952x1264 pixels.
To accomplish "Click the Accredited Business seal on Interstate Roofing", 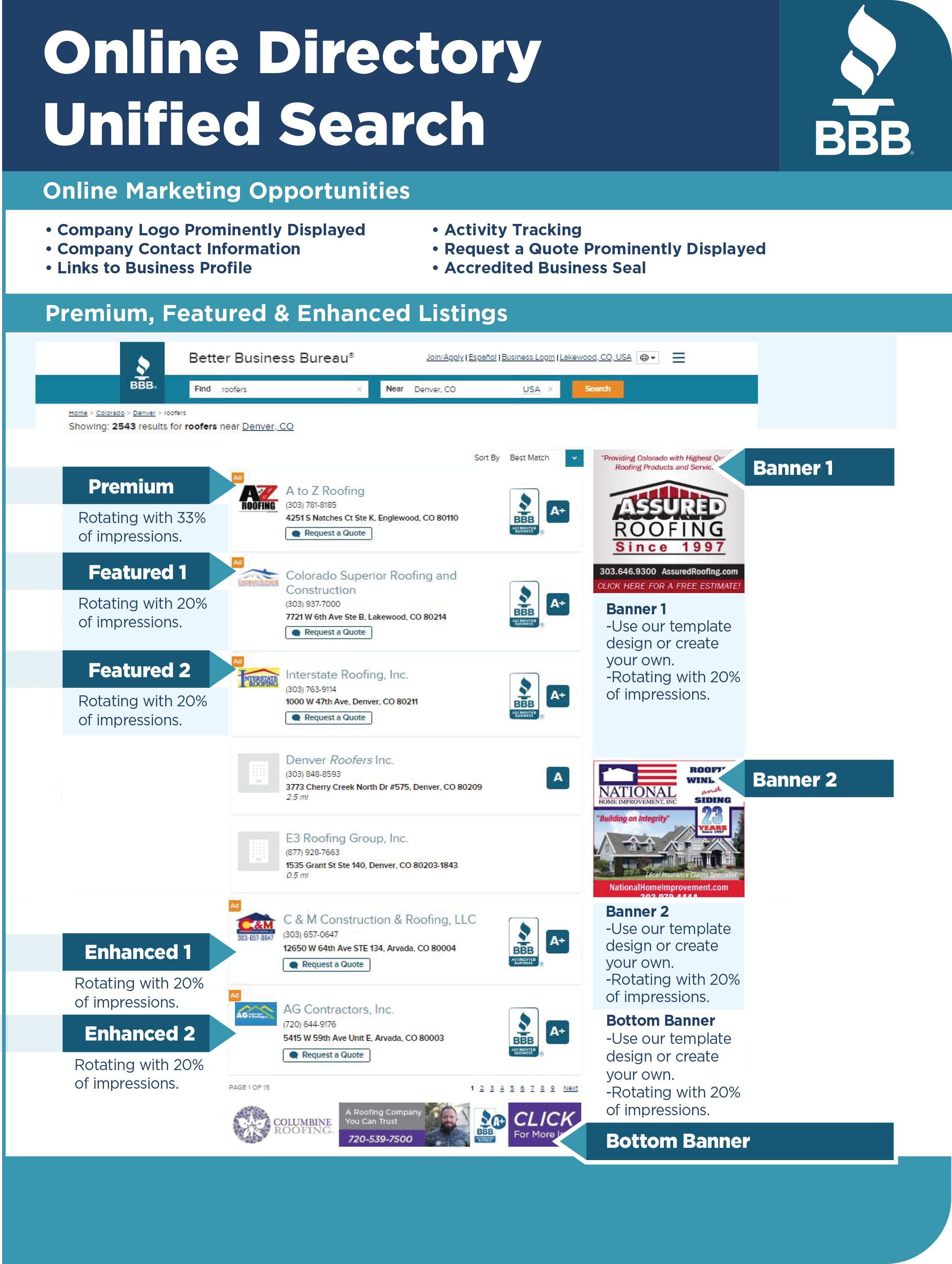I will [x=524, y=696].
